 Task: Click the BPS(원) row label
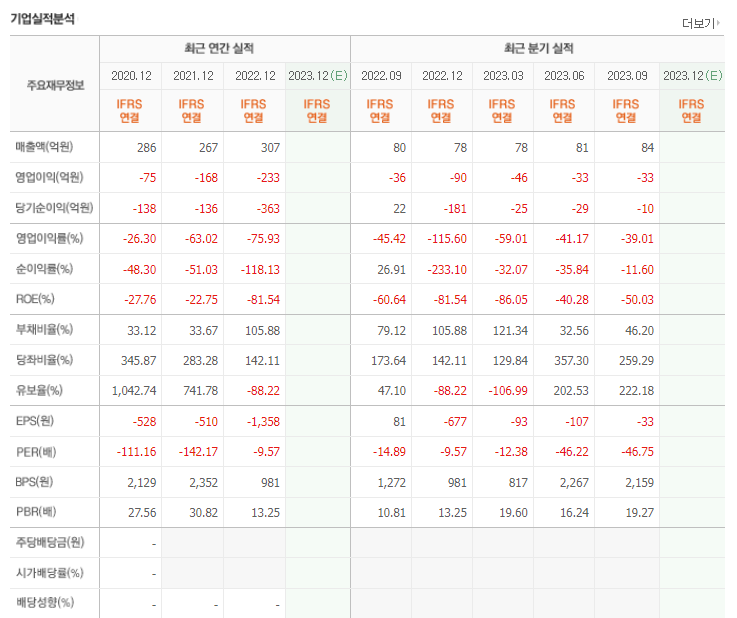pos(34,482)
